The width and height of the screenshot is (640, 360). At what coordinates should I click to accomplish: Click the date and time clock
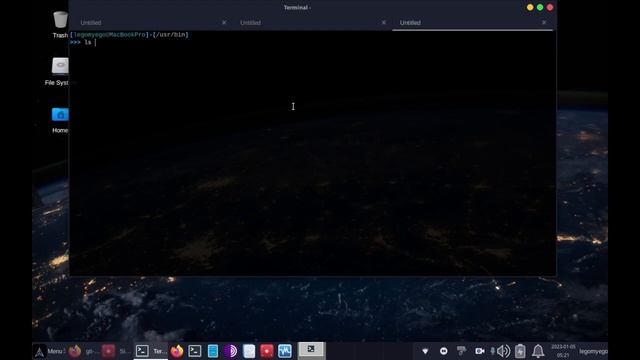tap(563, 351)
